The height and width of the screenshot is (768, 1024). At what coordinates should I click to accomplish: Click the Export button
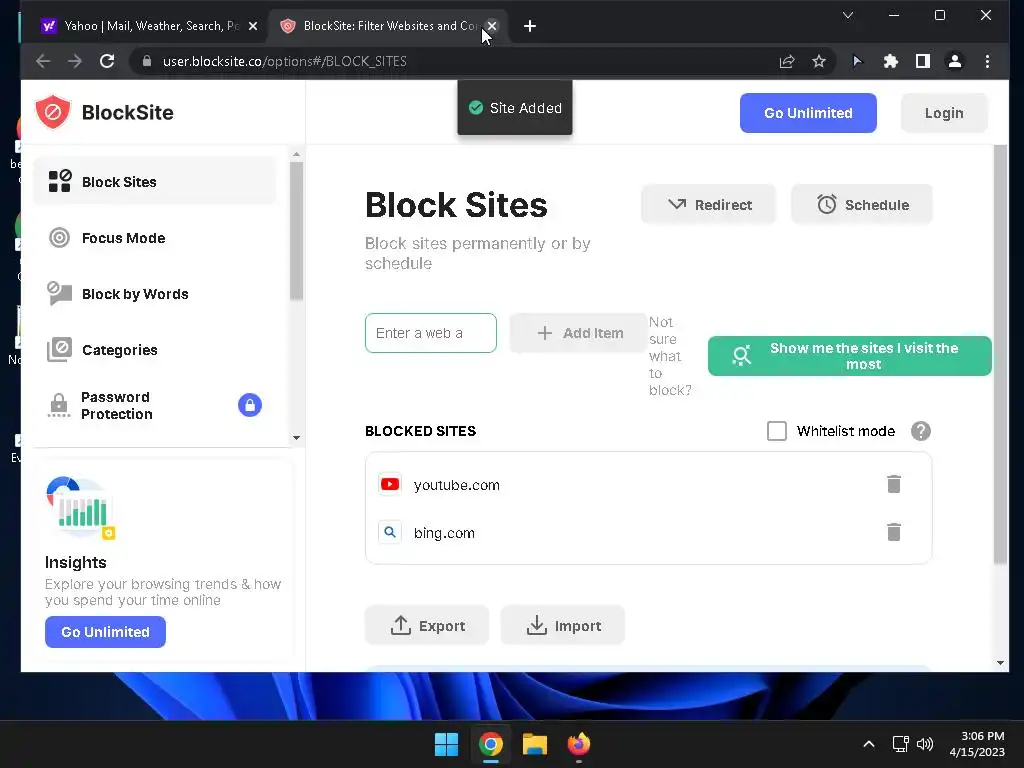427,626
